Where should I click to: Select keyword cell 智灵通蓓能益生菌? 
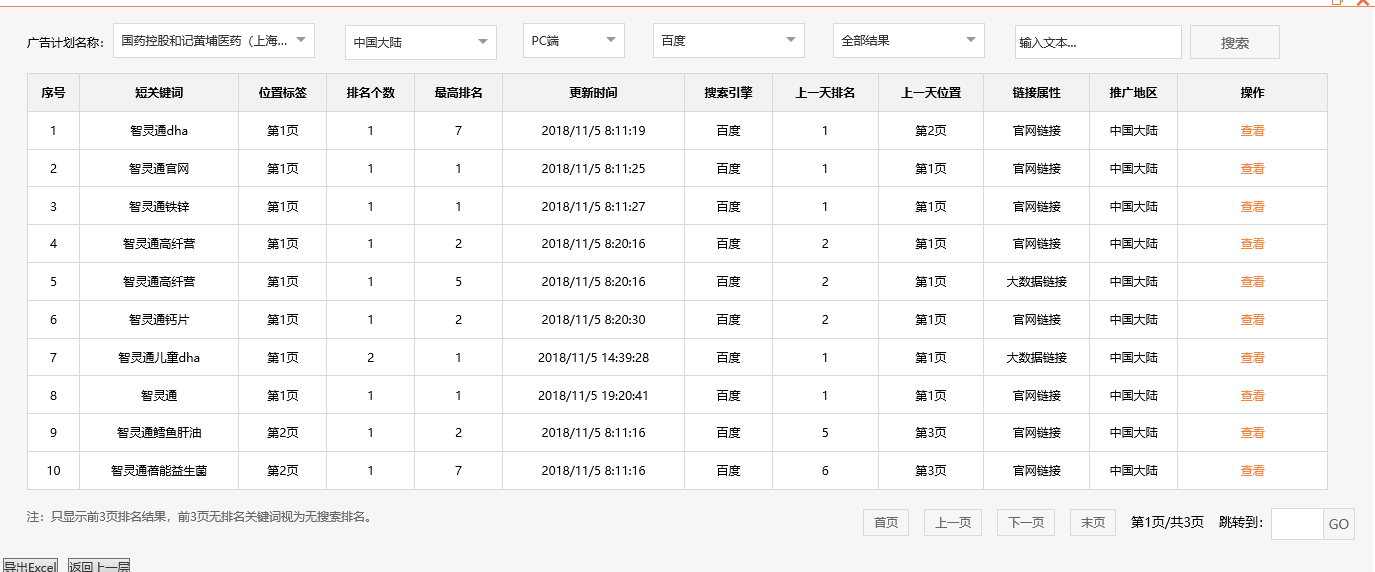pos(159,471)
